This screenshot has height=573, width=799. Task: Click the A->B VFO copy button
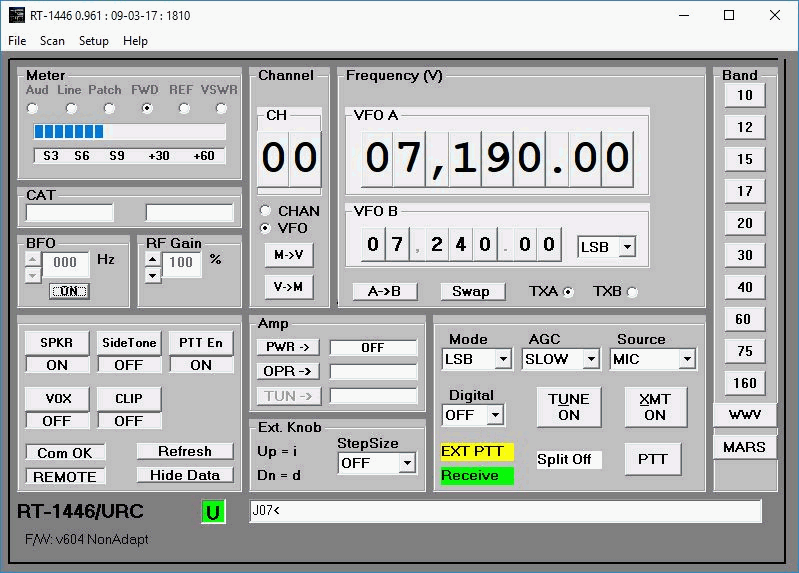384,291
